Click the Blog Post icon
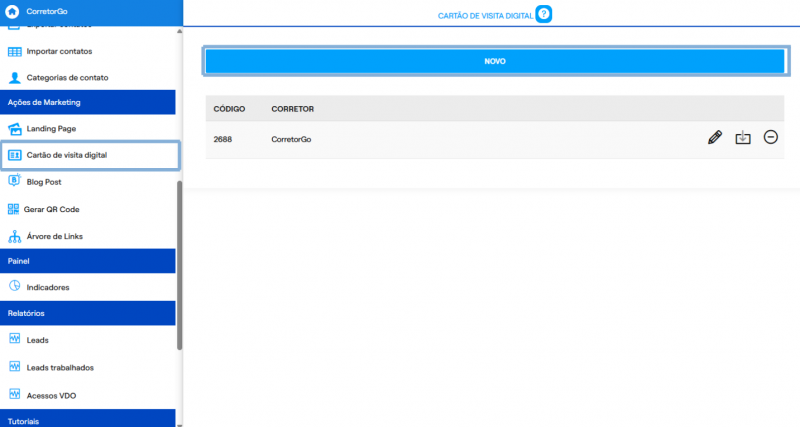 (x=14, y=181)
